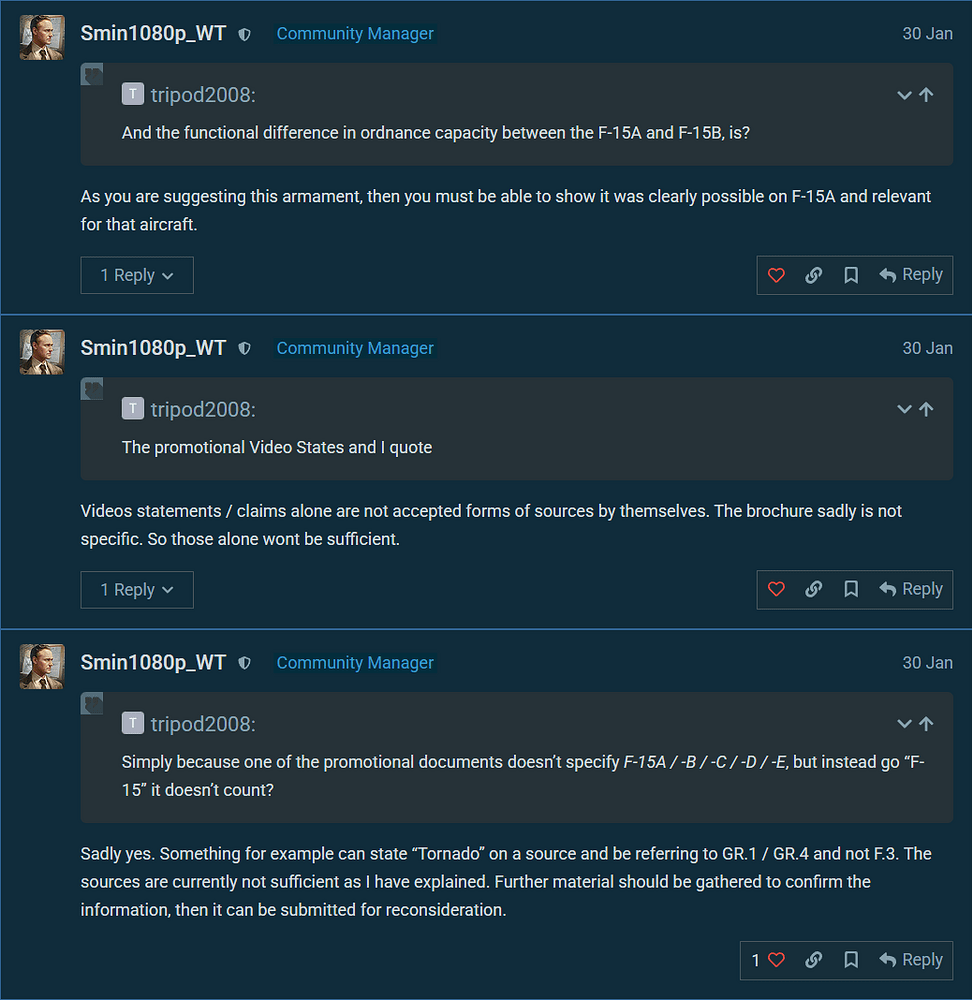The image size is (972, 1000).
Task: Show the 1 Reply under the second post
Action: point(137,590)
